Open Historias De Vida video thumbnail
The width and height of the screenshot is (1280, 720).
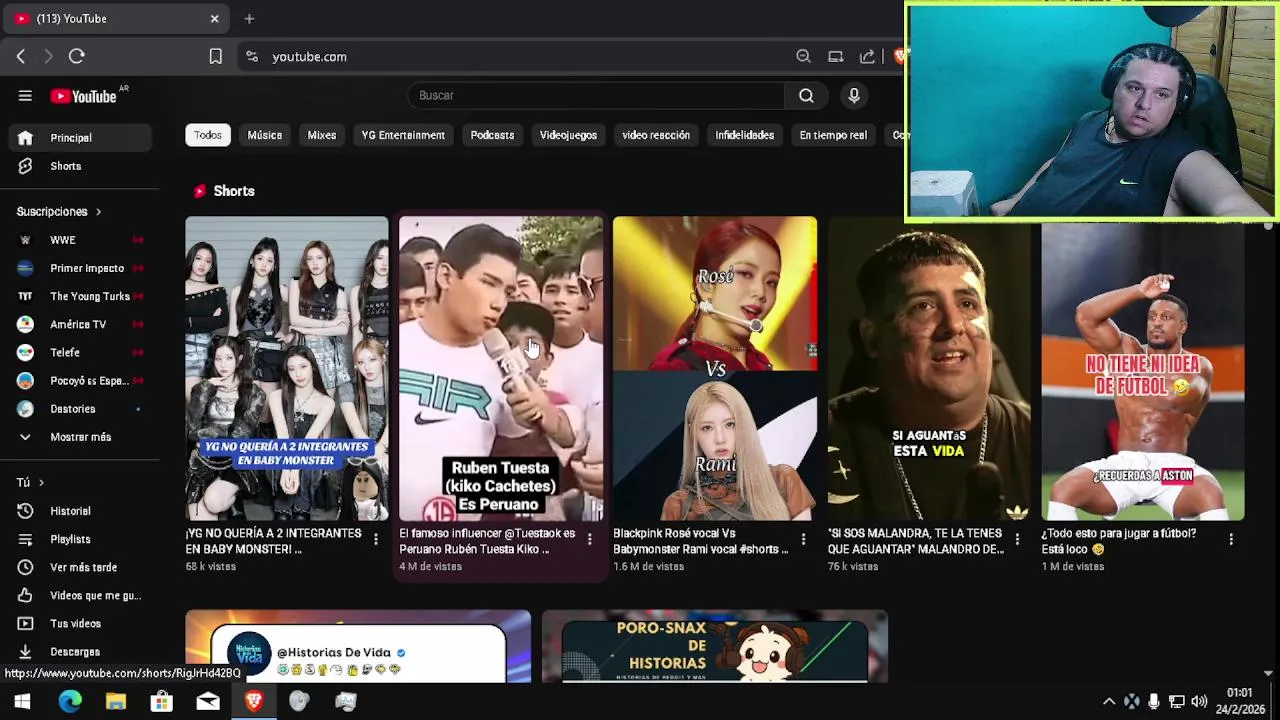(x=358, y=646)
